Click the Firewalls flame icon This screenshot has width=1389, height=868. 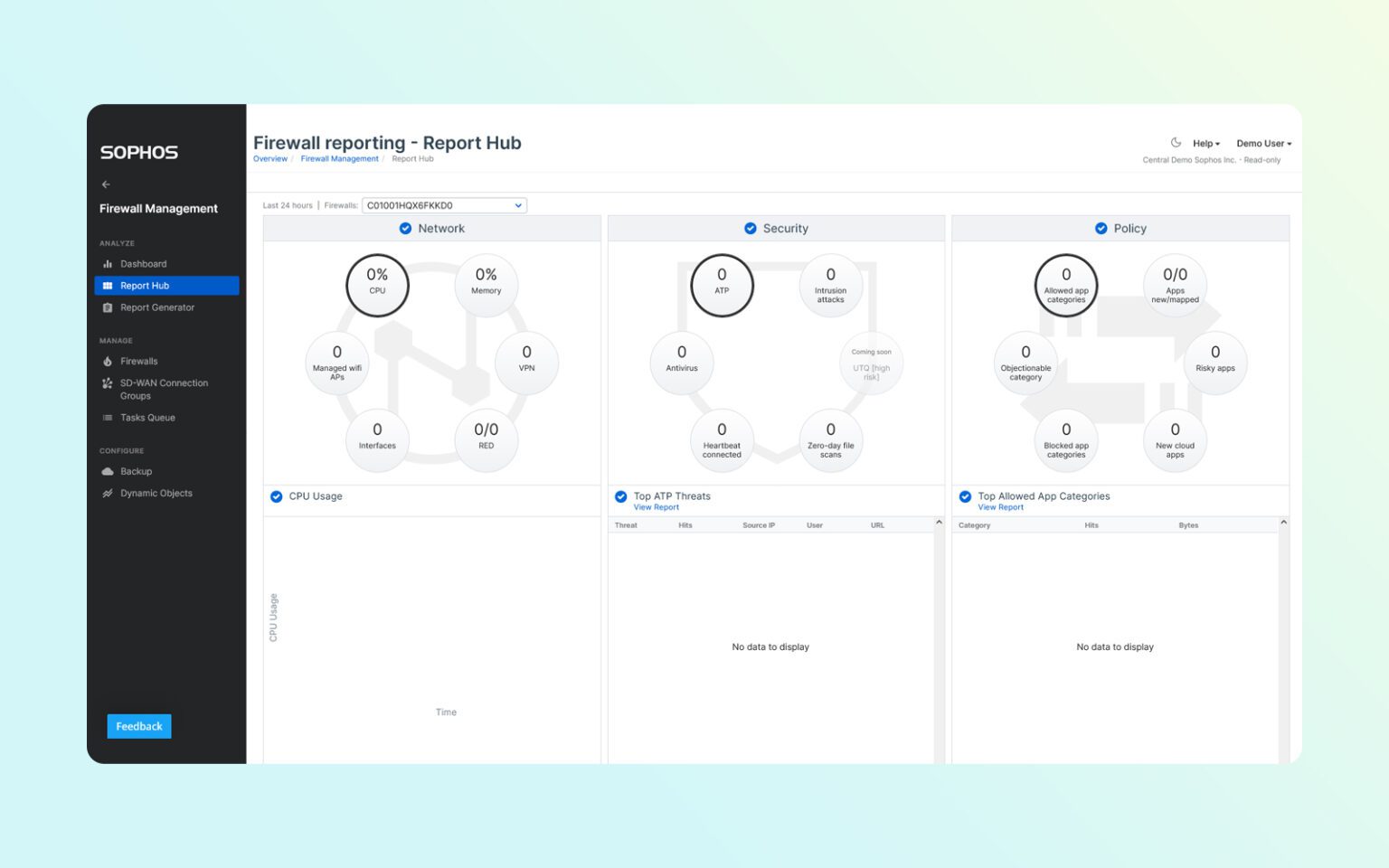107,361
